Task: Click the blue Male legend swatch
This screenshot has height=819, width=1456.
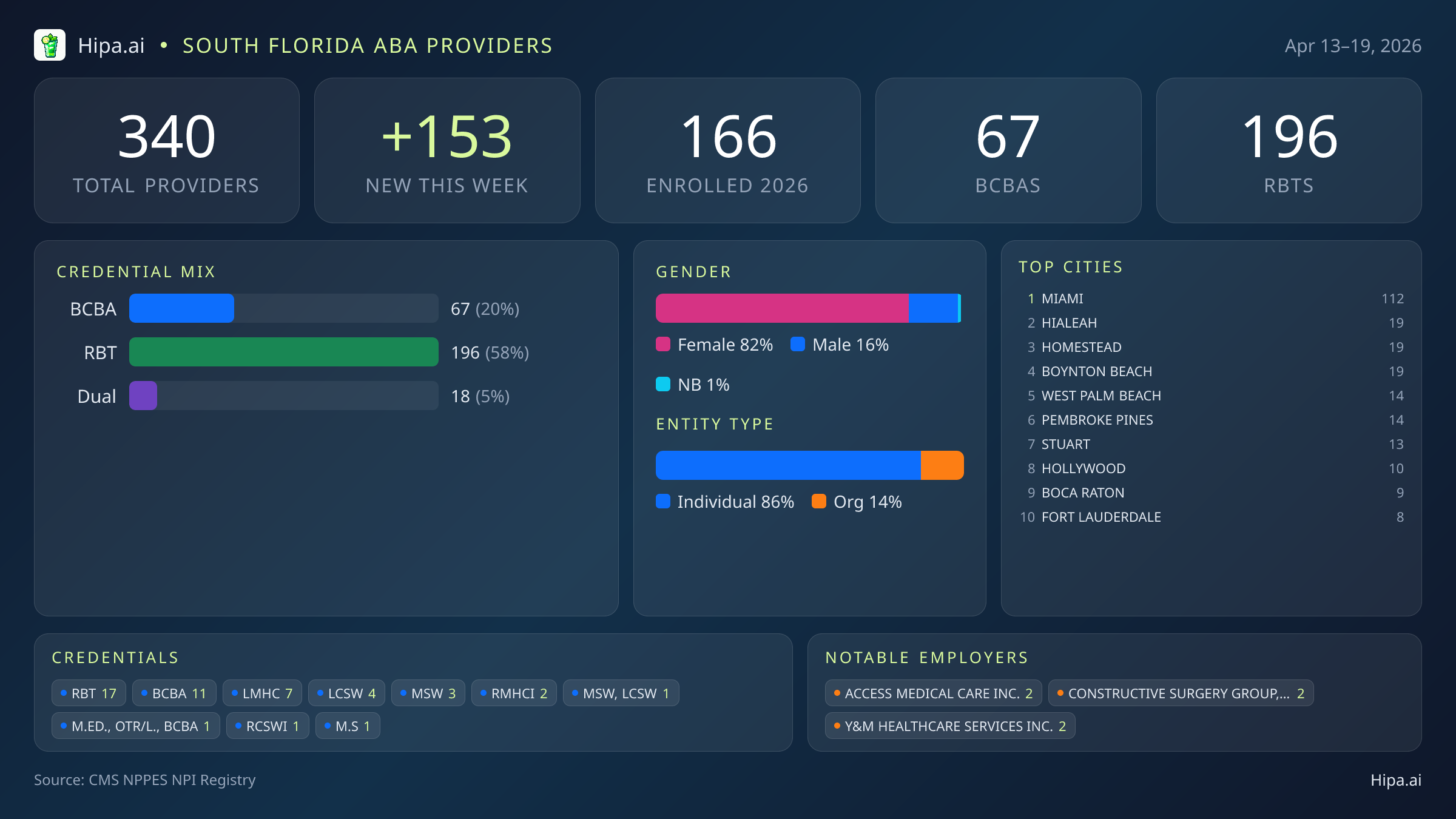Action: [798, 345]
